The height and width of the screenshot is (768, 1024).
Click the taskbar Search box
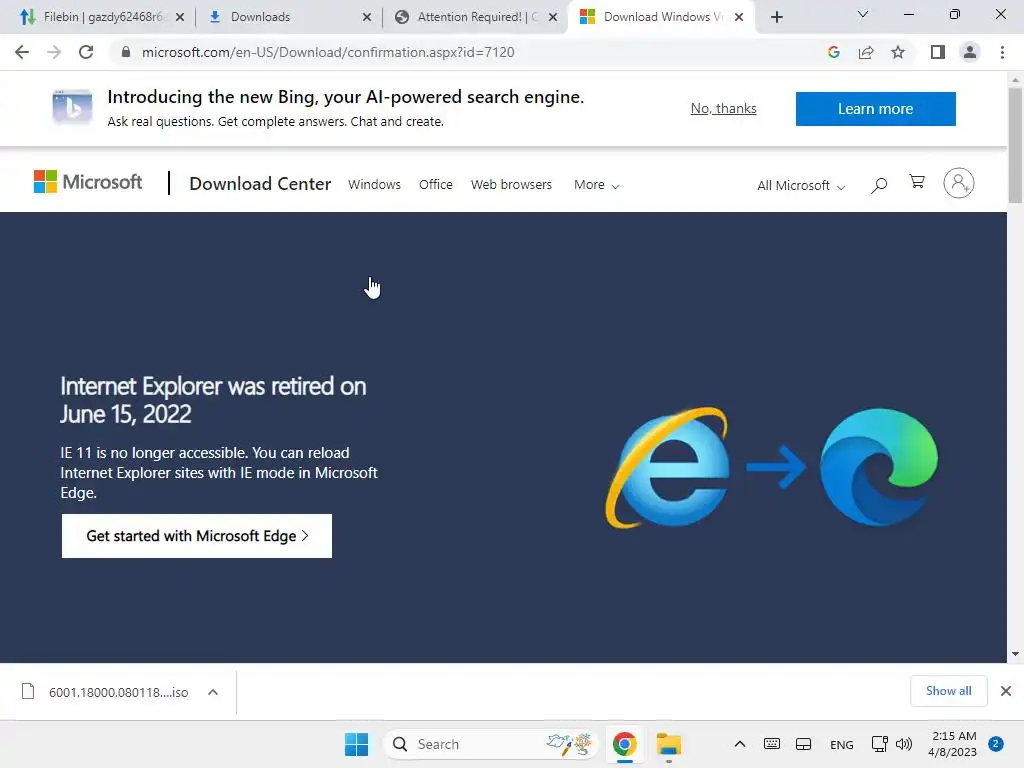pos(491,744)
